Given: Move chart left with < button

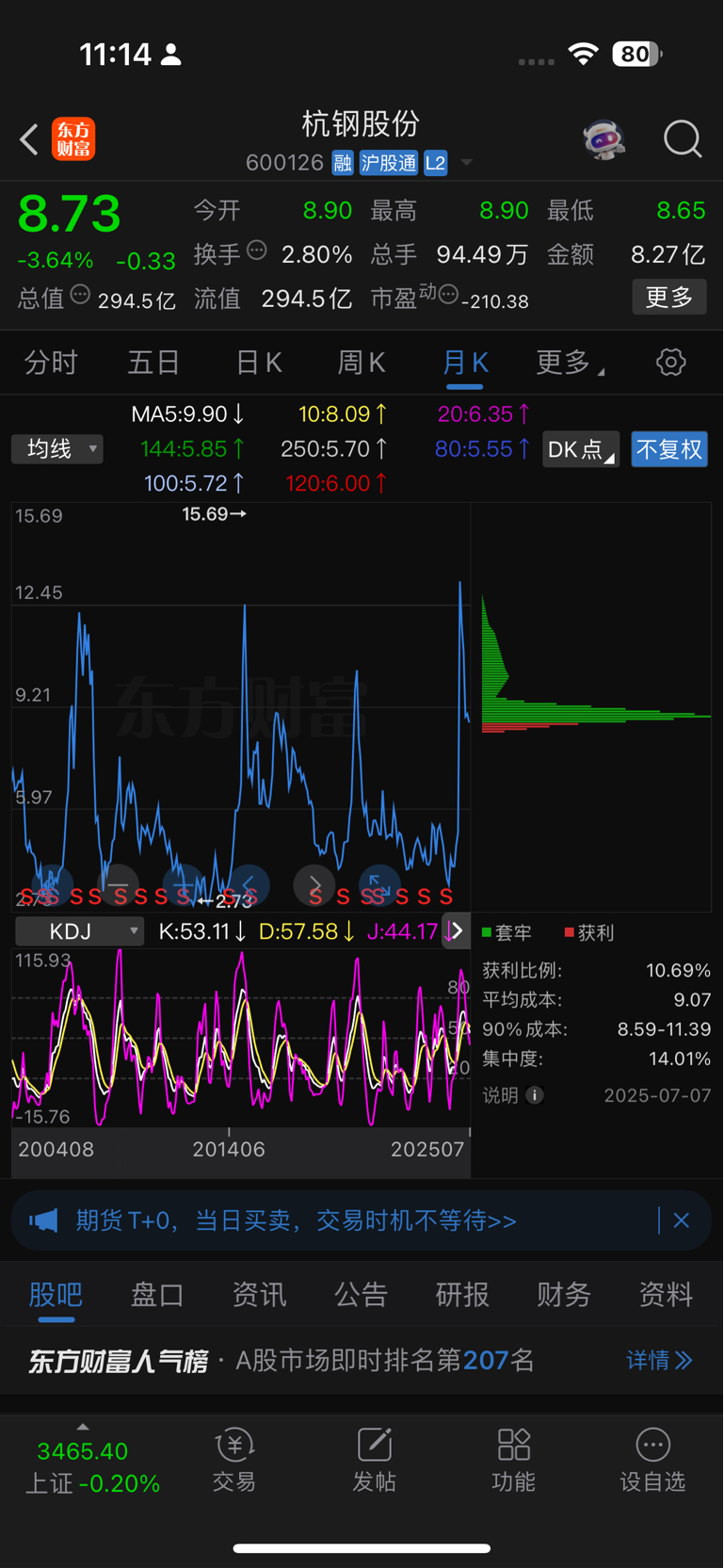Looking at the screenshot, I should click(x=249, y=885).
